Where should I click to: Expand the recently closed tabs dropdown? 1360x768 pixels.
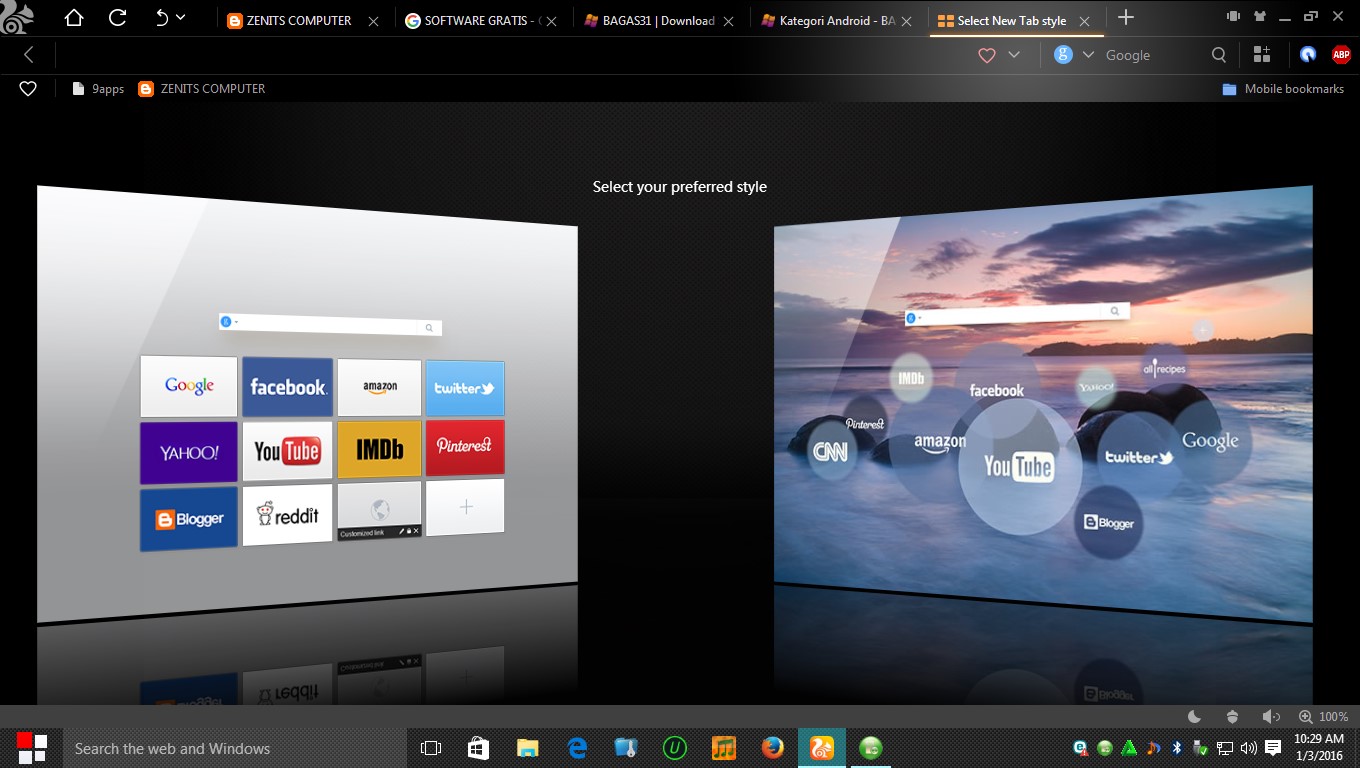click(x=181, y=18)
